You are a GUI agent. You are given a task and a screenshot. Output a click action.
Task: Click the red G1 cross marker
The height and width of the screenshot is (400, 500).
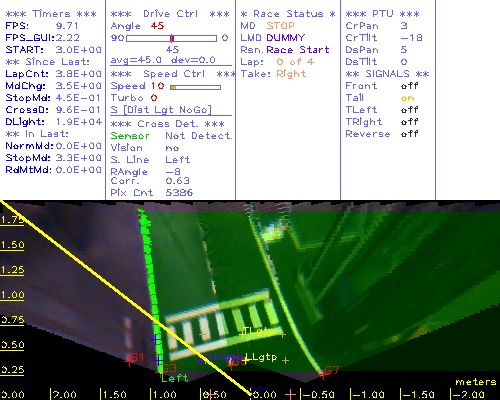coord(129,361)
